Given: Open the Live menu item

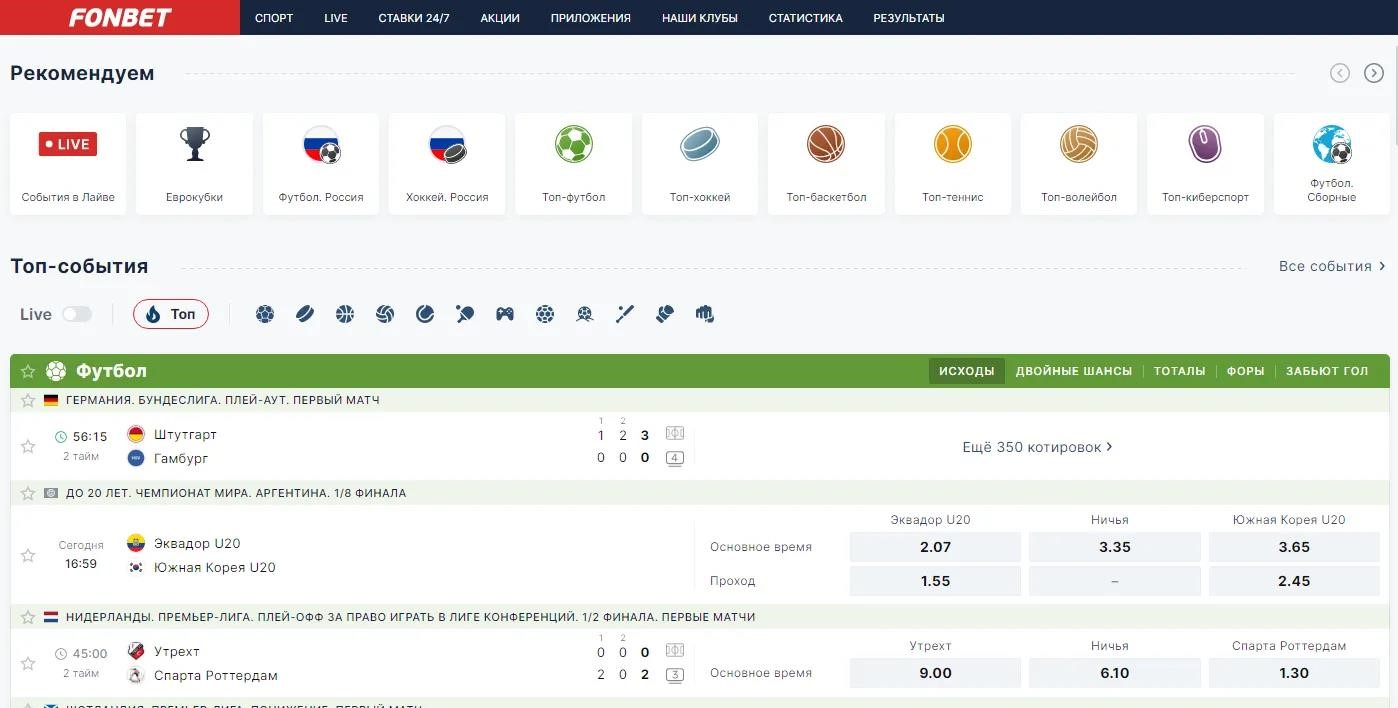Looking at the screenshot, I should [336, 18].
